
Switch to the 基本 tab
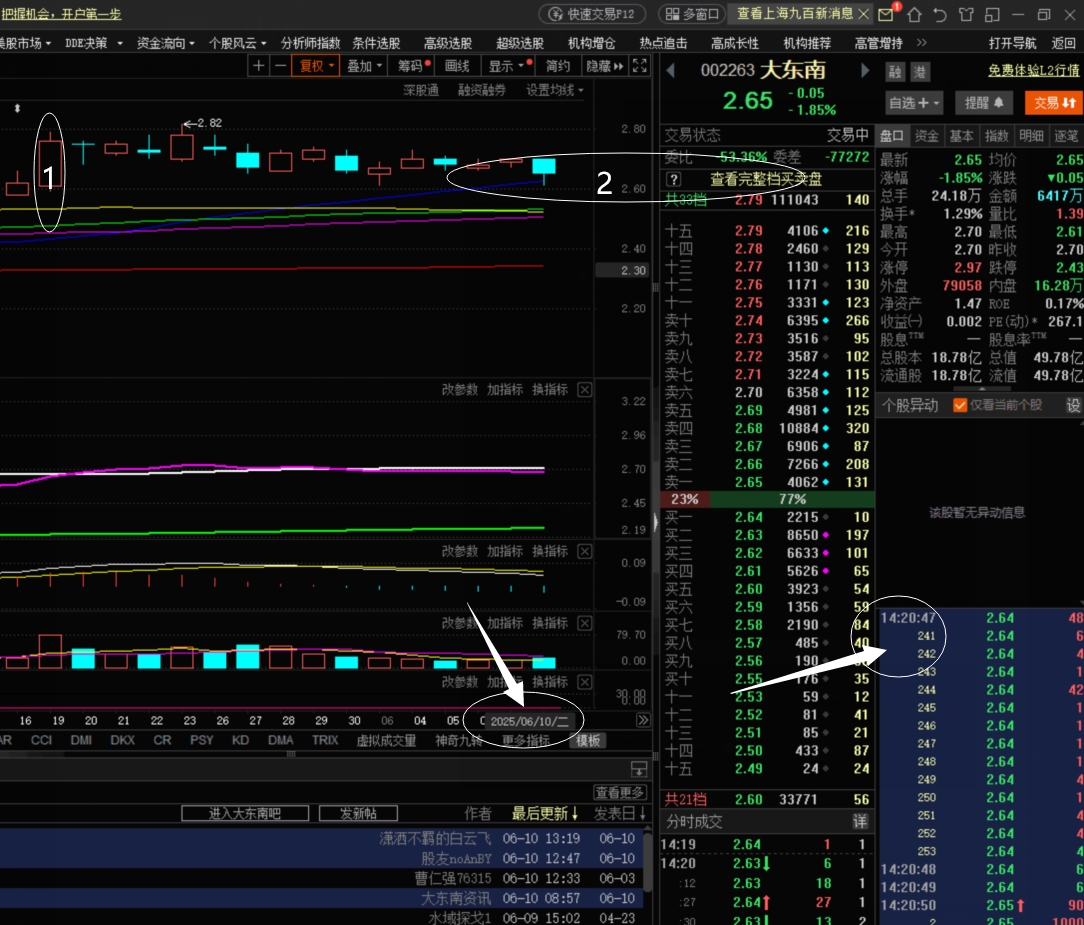pyautogui.click(x=961, y=136)
